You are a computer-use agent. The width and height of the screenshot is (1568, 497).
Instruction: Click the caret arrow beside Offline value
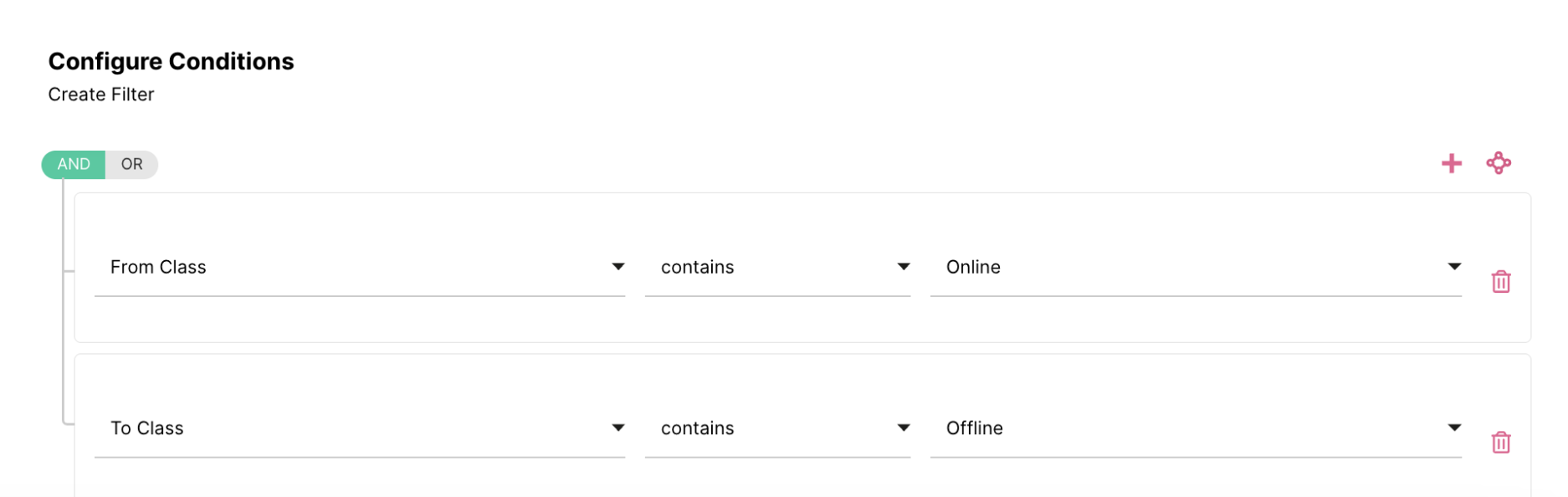[1454, 428]
